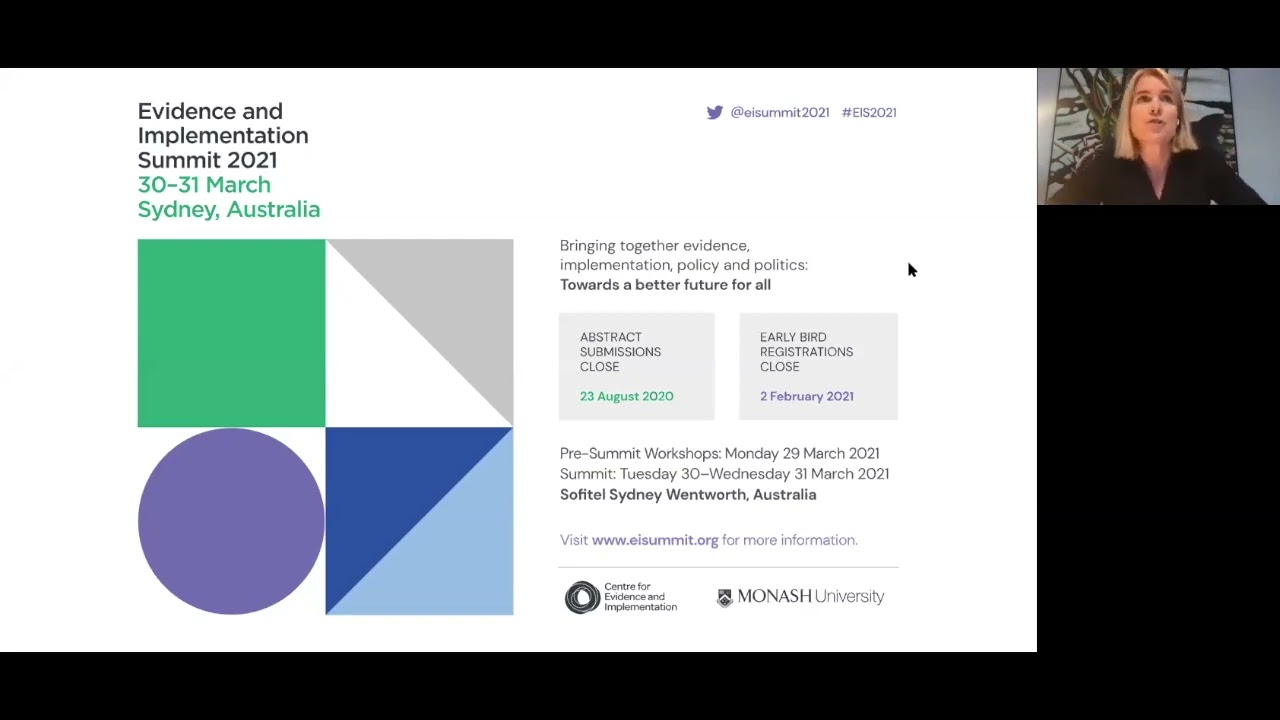Open the @eisummit2021 Twitter handle
Viewport: 1280px width, 720px height.
tap(780, 113)
